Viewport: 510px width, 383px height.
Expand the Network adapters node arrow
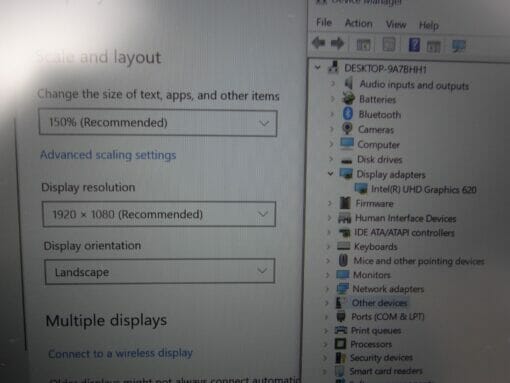coord(327,289)
